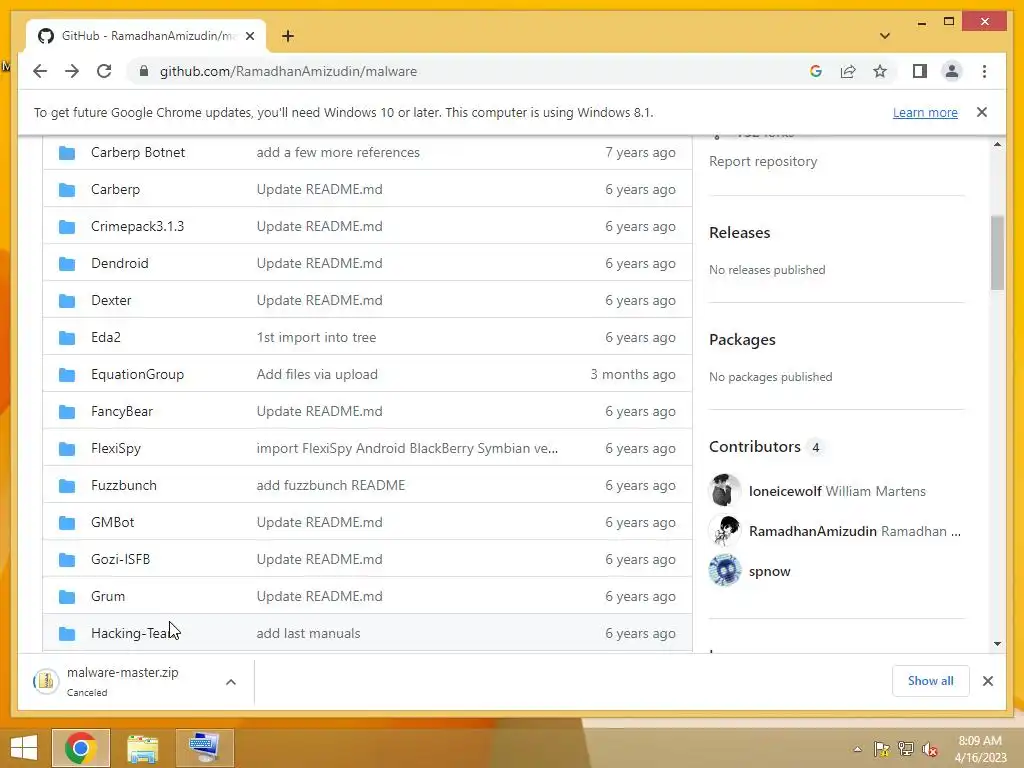Image resolution: width=1024 pixels, height=768 pixels.
Task: Open the taskbar clock and date
Action: 980,749
